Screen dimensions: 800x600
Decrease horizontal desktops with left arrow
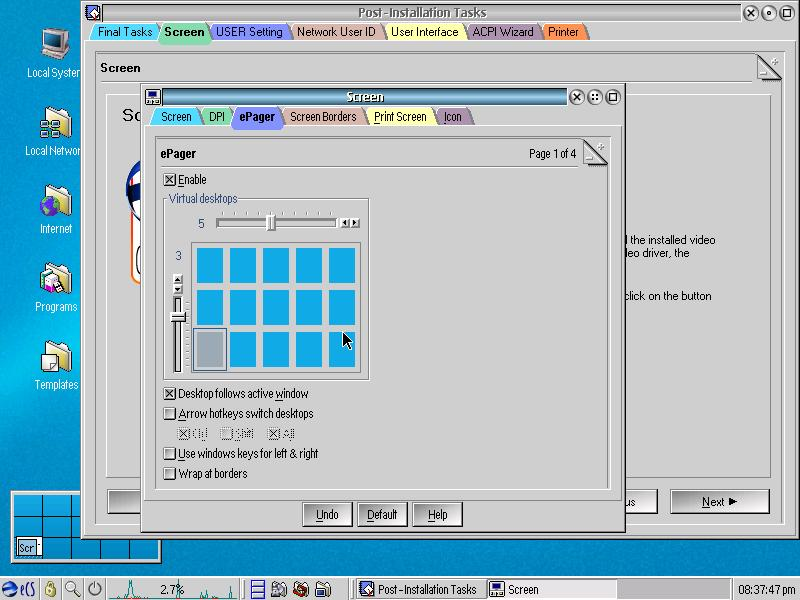tap(345, 223)
